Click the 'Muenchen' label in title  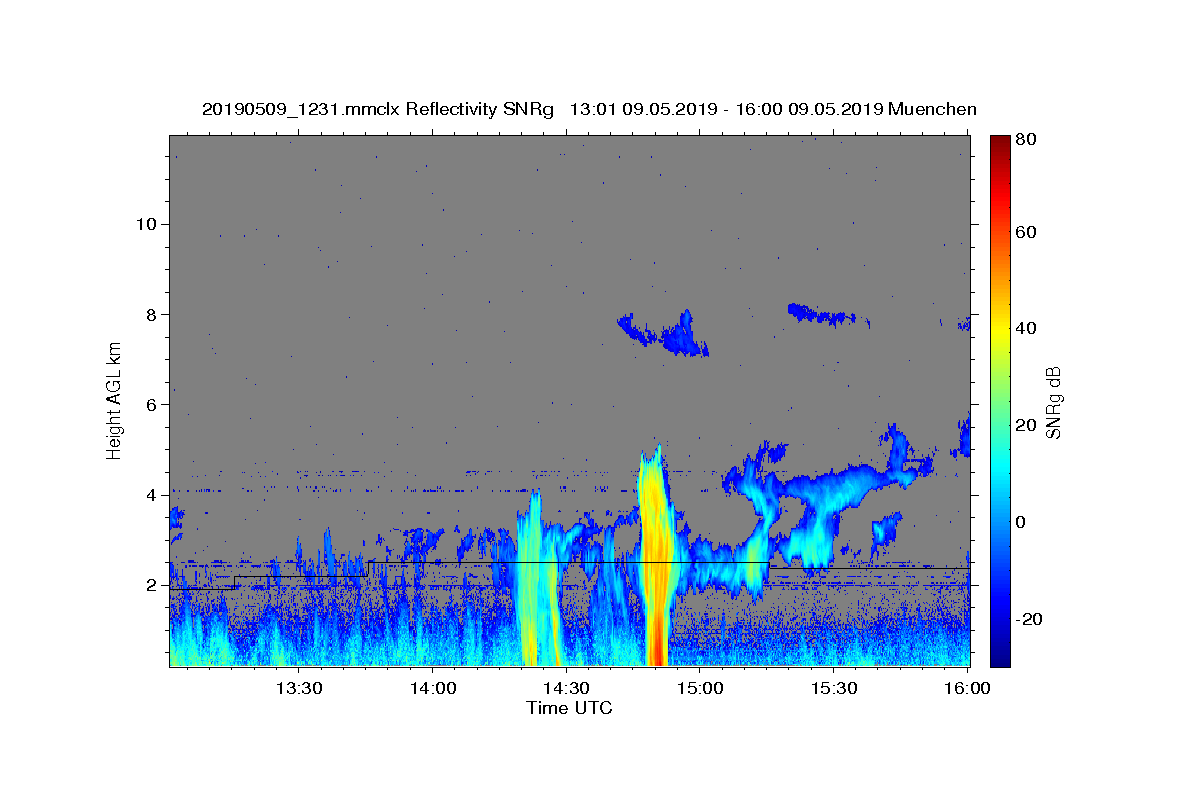932,109
